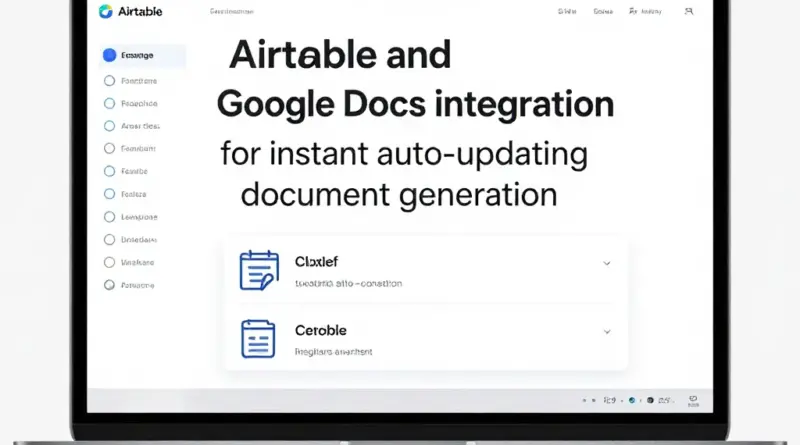Select the radio button beside Mraskare
This screenshot has height=445, width=800.
(109, 262)
